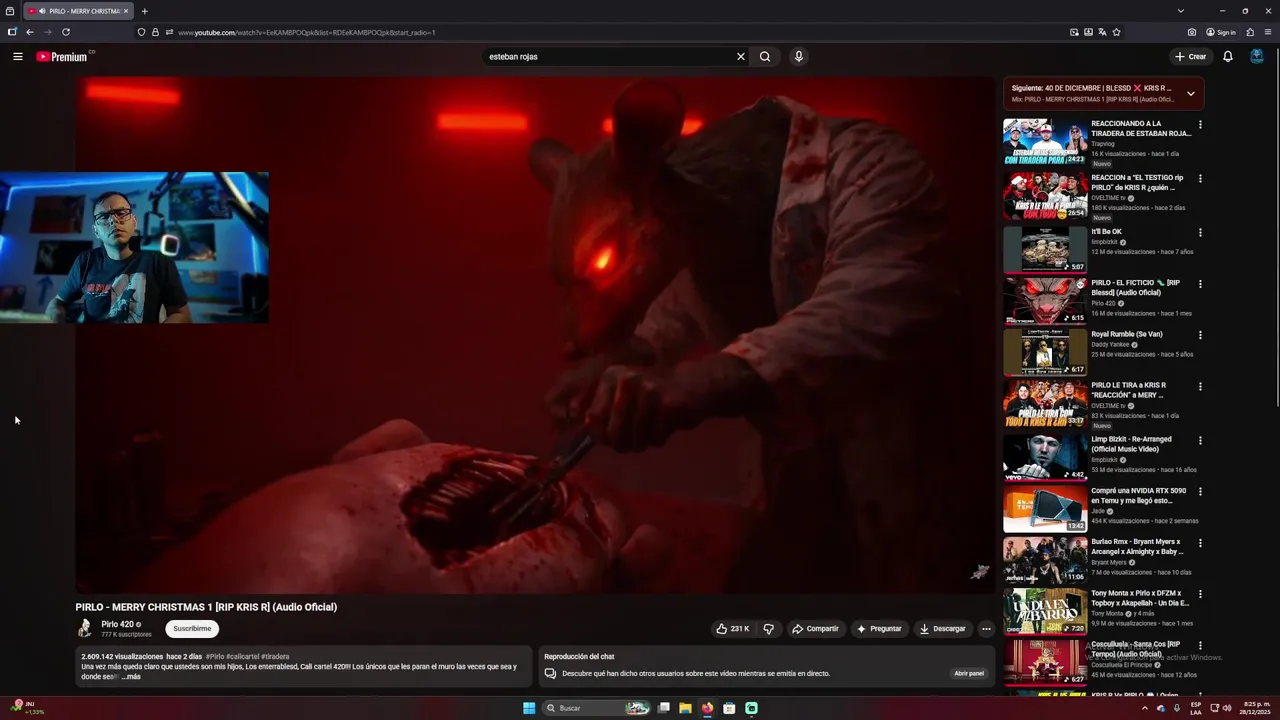
Task: Open taskbar volume control
Action: pyautogui.click(x=1227, y=708)
